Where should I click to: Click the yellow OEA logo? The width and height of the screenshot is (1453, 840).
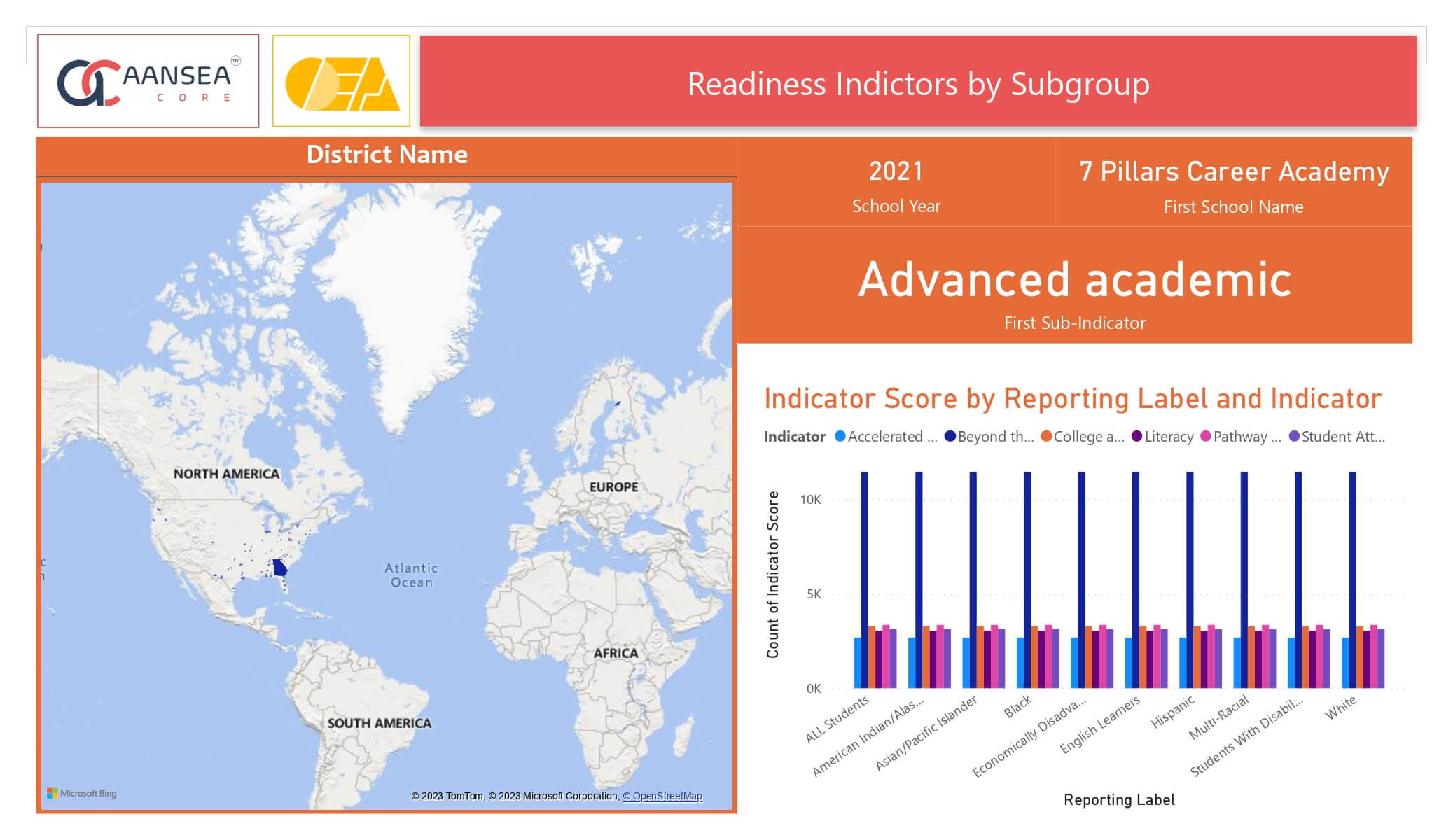341,81
